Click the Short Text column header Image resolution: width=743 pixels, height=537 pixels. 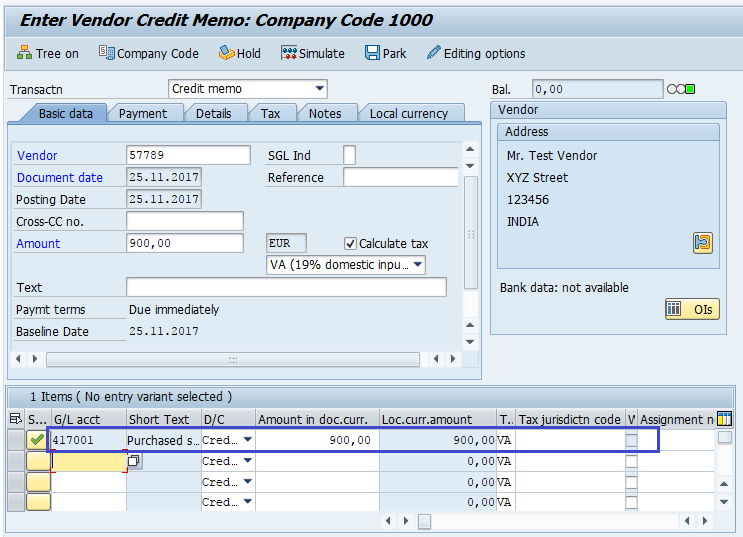pos(164,419)
